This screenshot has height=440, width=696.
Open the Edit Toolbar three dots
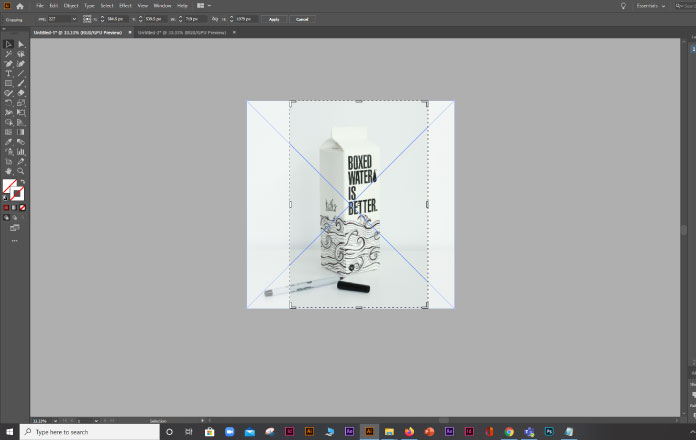point(15,241)
